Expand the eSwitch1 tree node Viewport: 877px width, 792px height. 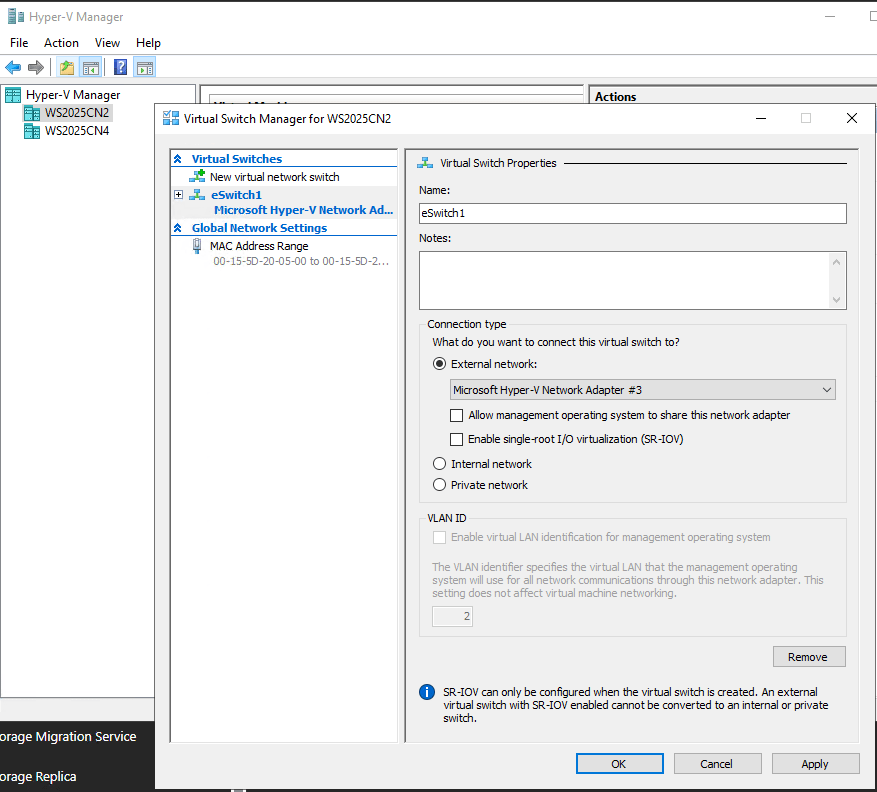[177, 194]
